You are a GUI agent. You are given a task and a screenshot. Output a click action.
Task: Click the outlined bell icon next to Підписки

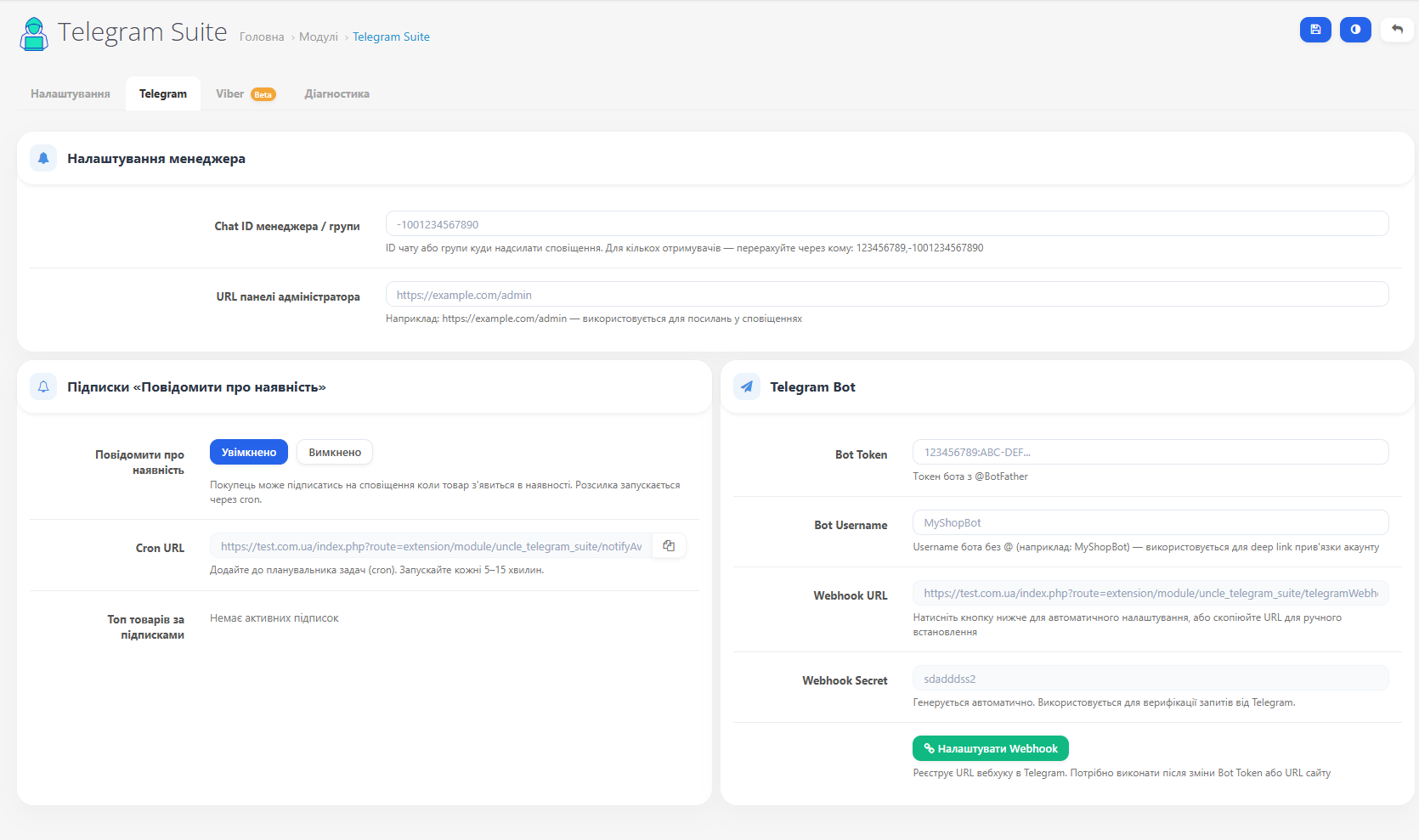click(43, 386)
